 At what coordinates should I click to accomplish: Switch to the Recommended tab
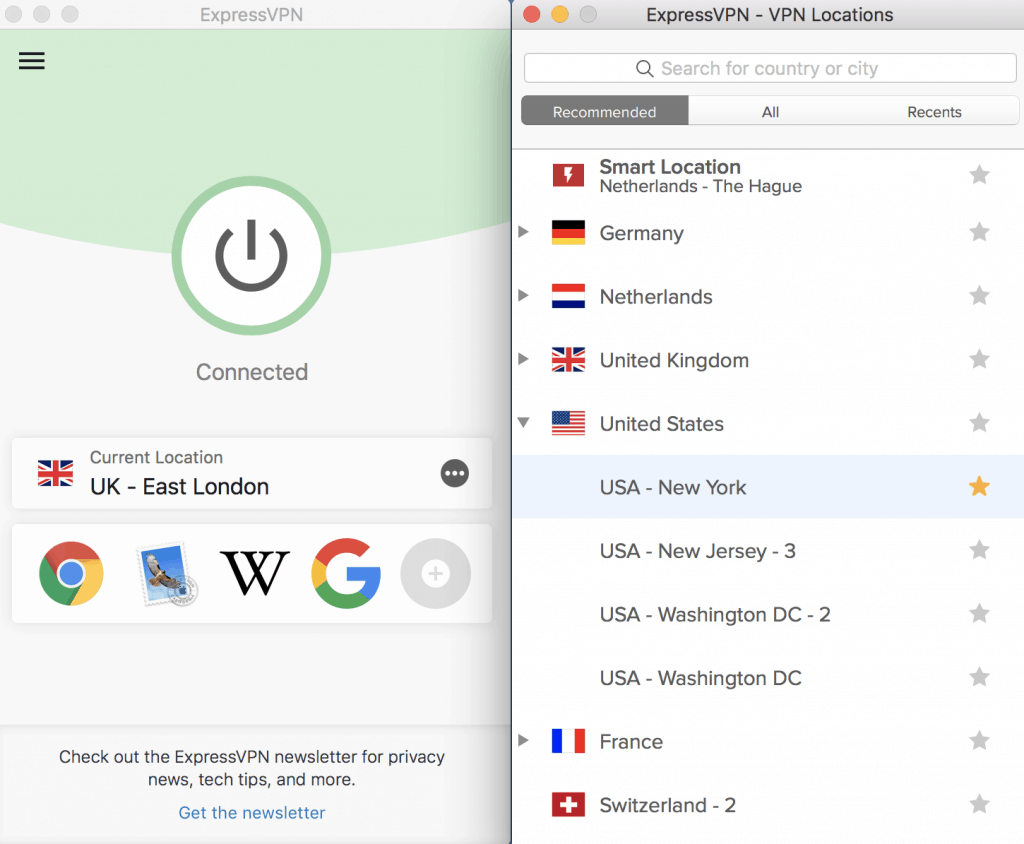604,112
